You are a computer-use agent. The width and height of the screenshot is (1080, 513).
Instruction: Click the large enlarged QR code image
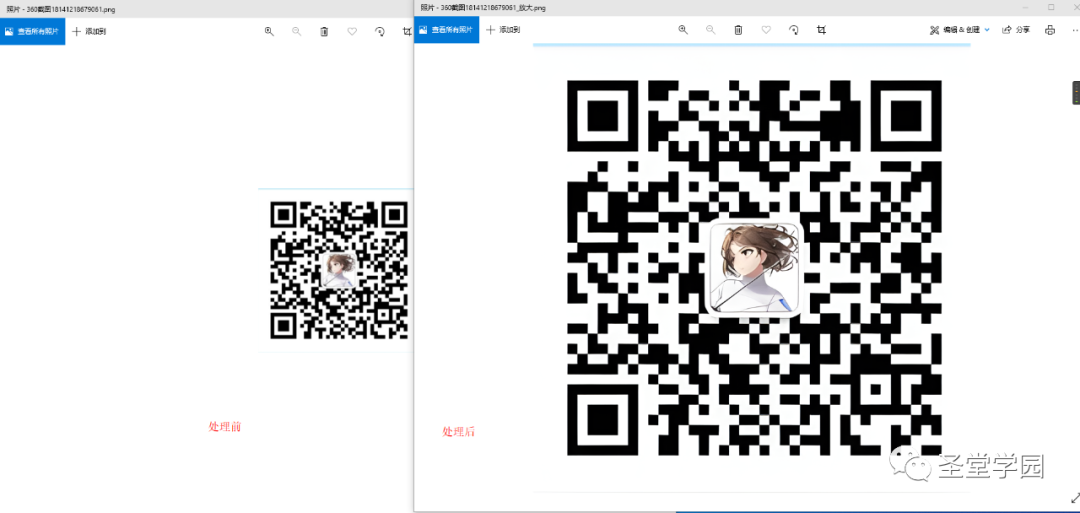pyautogui.click(x=754, y=268)
